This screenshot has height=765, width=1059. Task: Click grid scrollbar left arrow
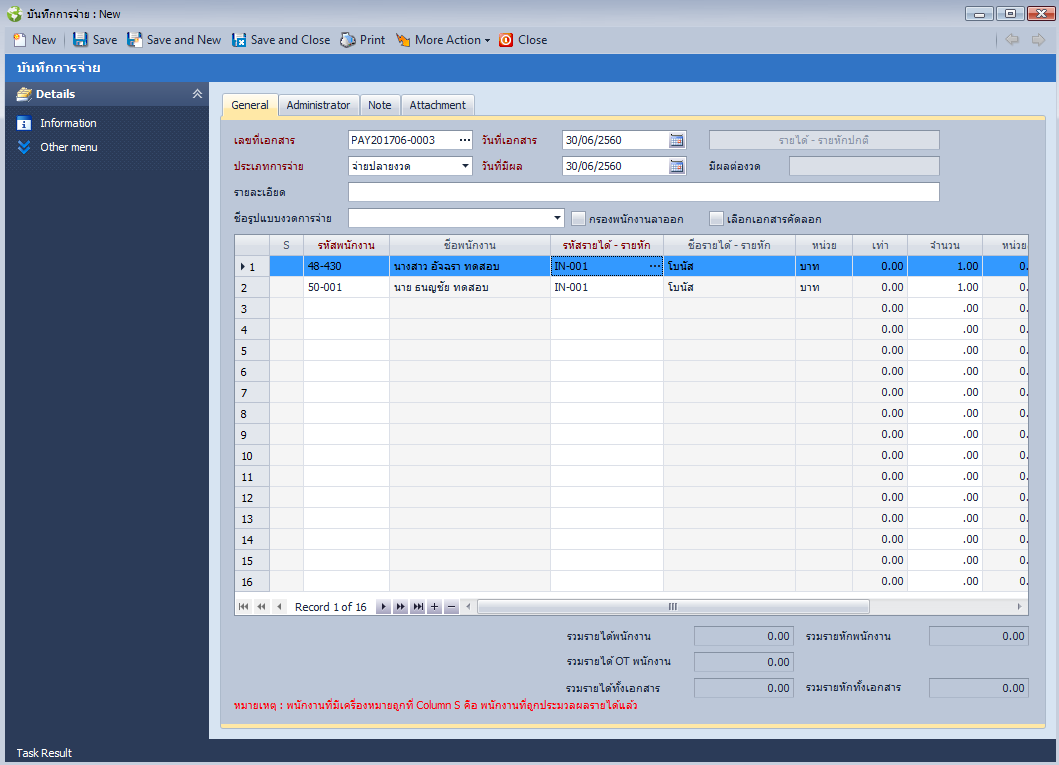click(468, 606)
